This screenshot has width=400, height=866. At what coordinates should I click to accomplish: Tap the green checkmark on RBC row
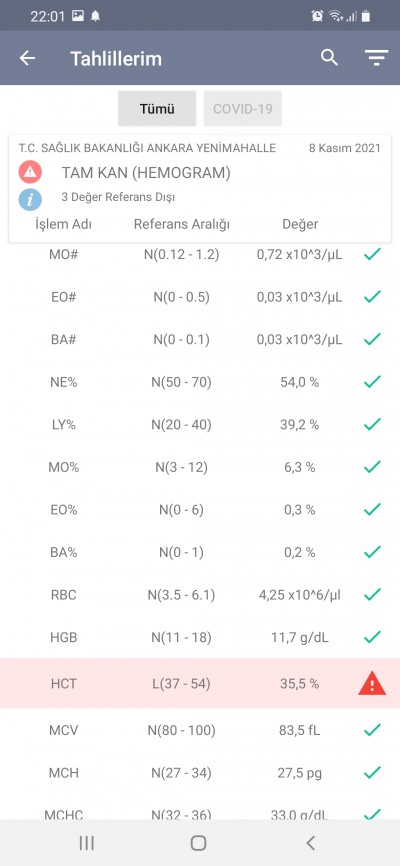pyautogui.click(x=372, y=594)
